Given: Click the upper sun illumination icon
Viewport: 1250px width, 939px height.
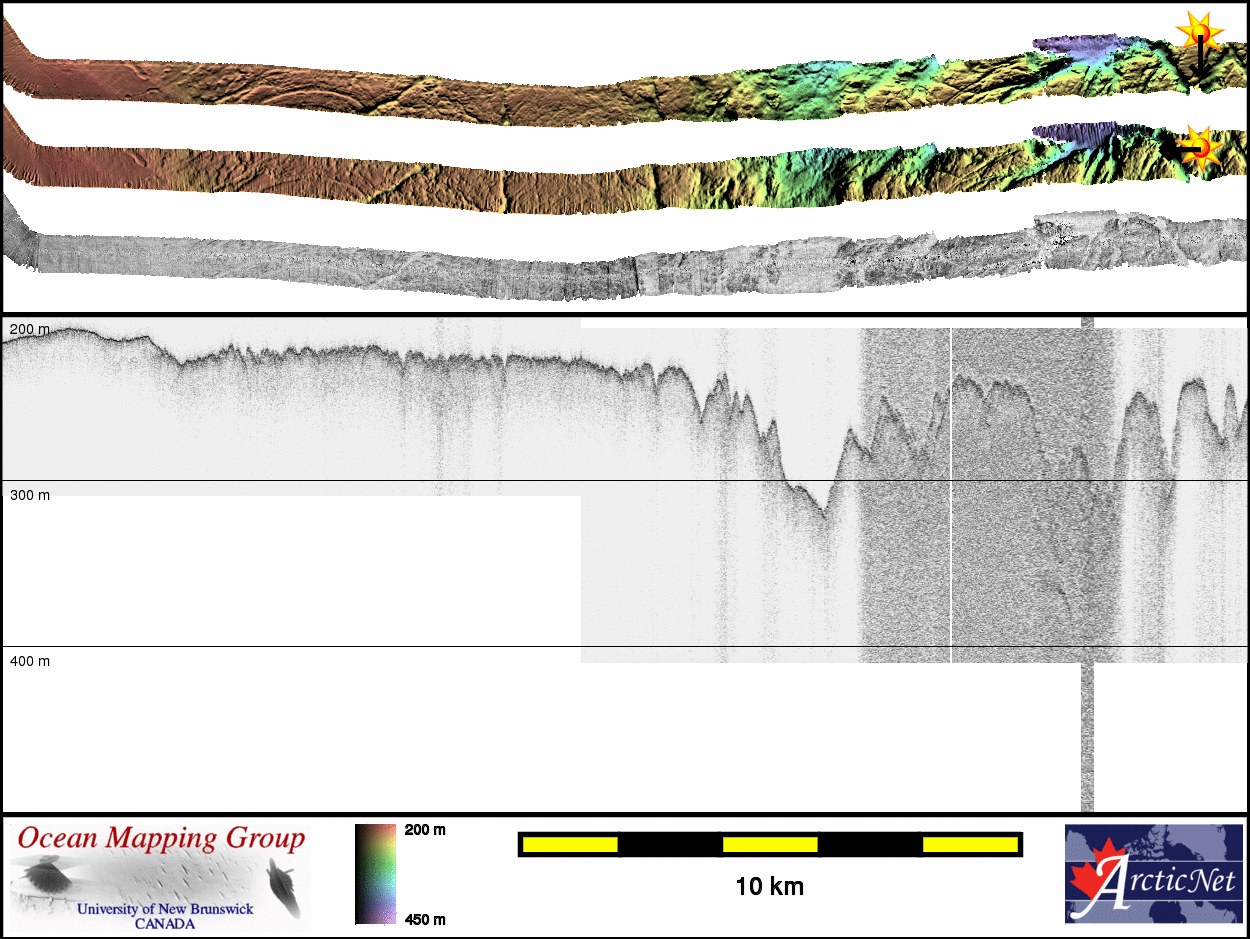Looking at the screenshot, I should click(1199, 33).
